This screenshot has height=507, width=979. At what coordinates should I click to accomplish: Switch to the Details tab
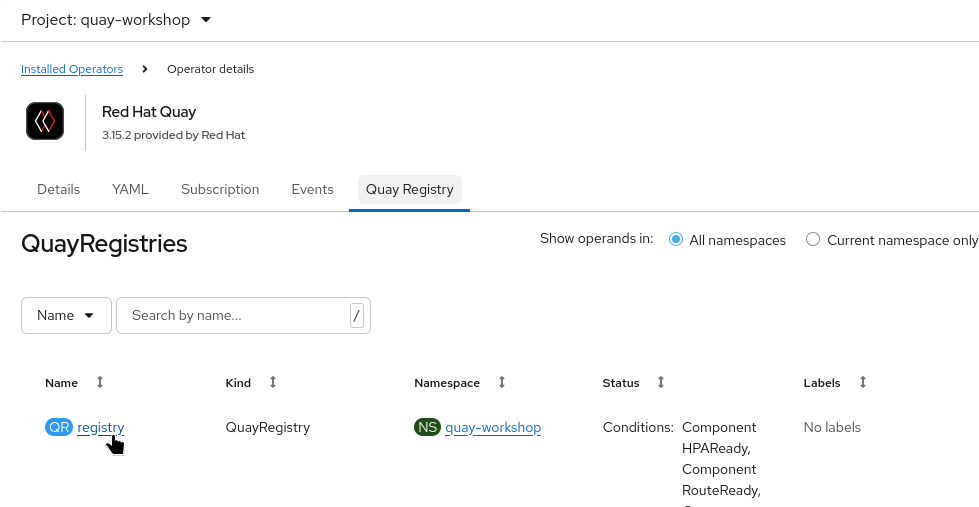pyautogui.click(x=58, y=189)
